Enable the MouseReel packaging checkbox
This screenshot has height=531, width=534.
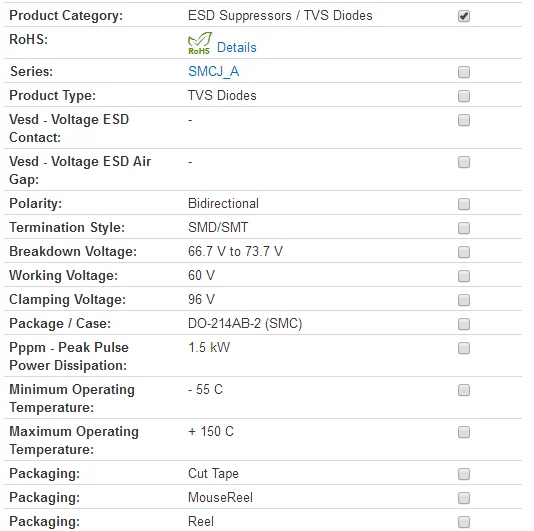[464, 498]
